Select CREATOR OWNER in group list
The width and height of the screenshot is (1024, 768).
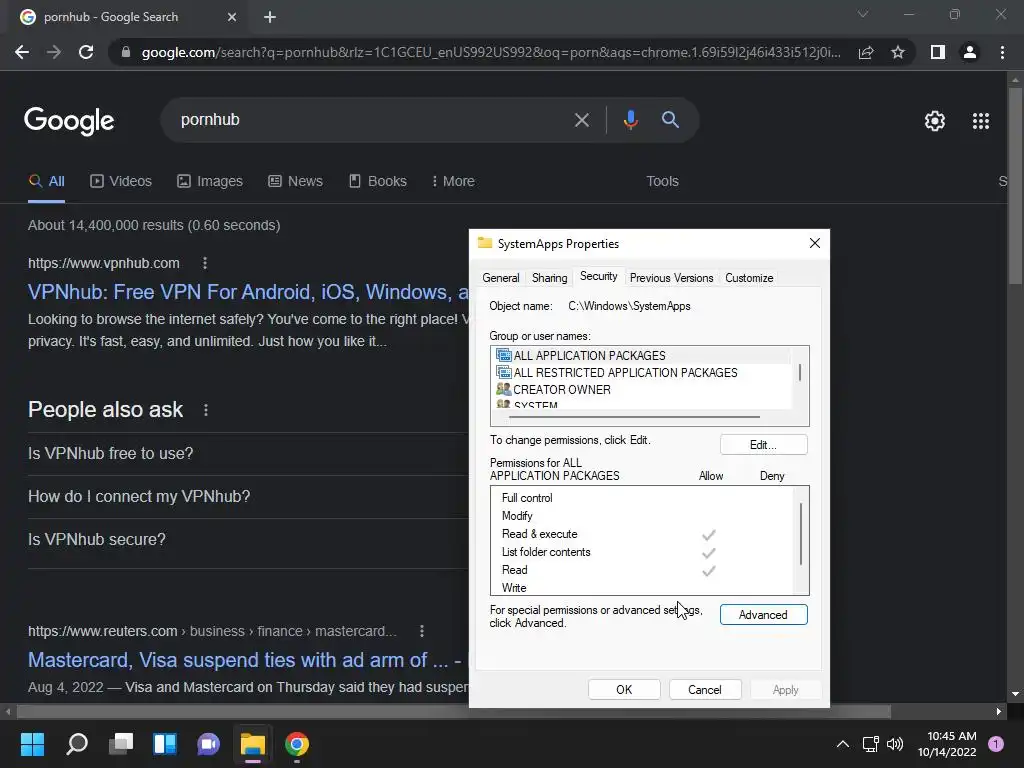point(643,390)
